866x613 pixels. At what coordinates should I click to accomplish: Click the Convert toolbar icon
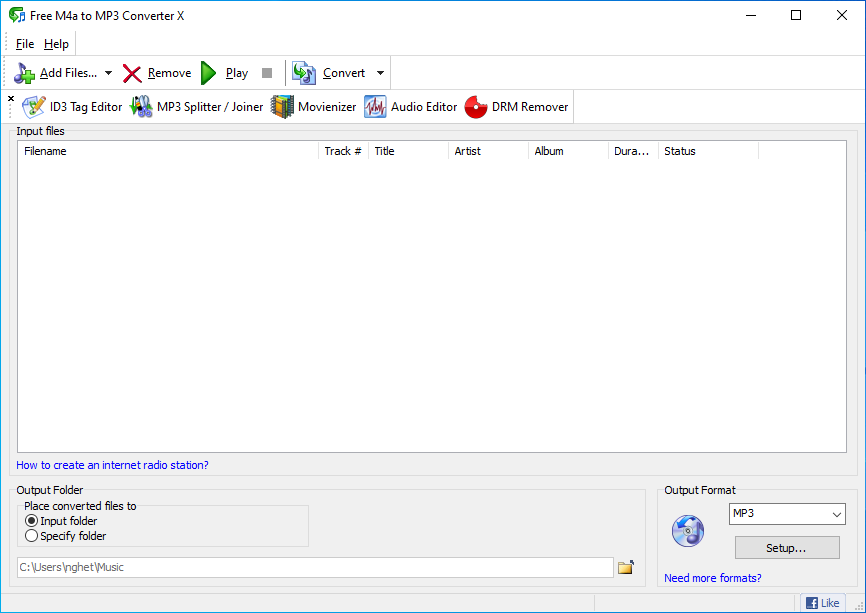click(303, 72)
